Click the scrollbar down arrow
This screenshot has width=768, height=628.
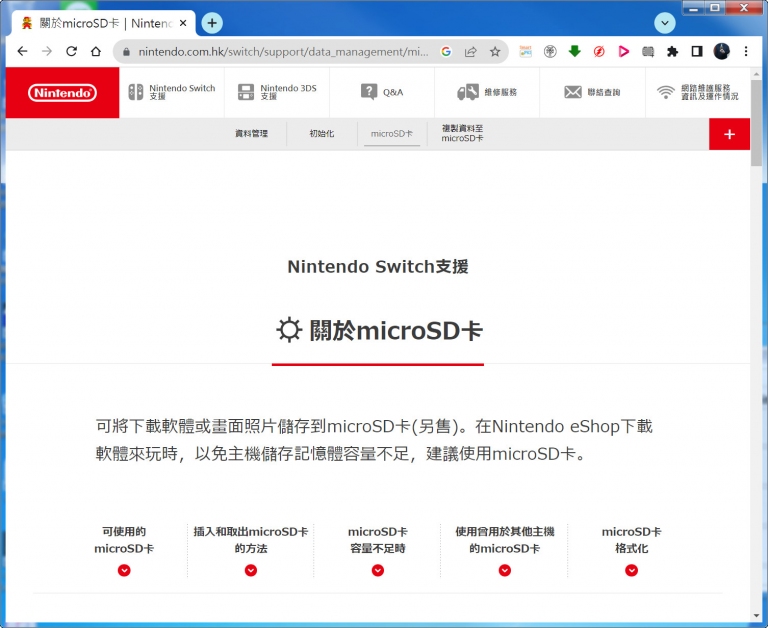[x=757, y=616]
